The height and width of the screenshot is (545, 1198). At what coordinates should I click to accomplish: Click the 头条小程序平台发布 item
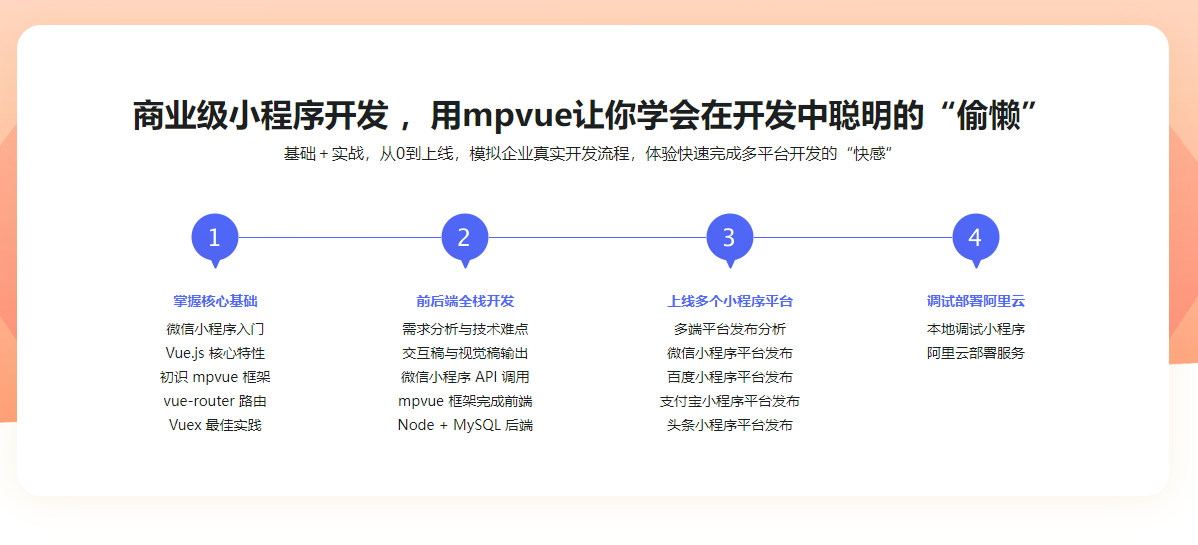pos(729,425)
